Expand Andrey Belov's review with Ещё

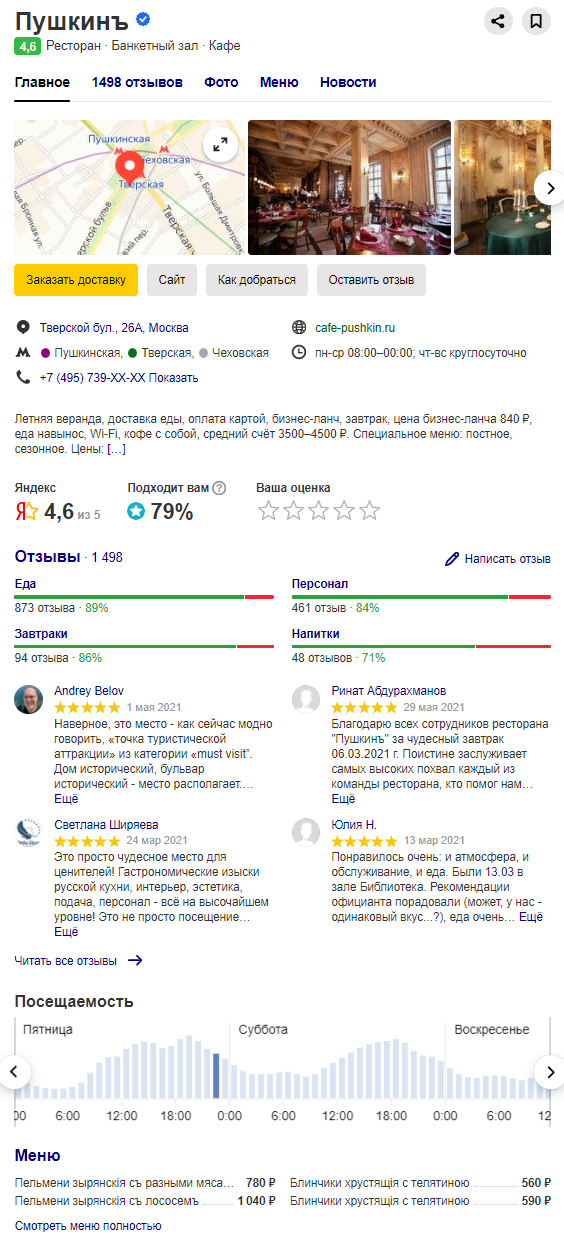[x=65, y=799]
